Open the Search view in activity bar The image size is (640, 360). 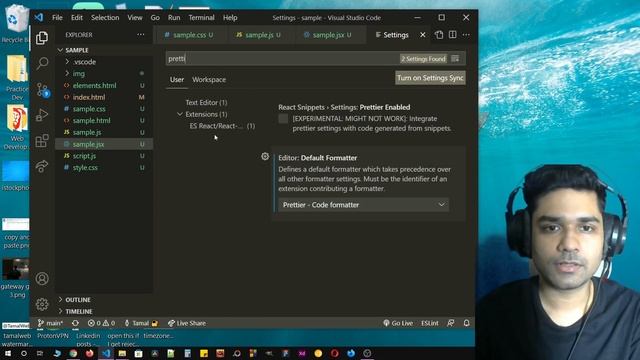click(x=42, y=63)
